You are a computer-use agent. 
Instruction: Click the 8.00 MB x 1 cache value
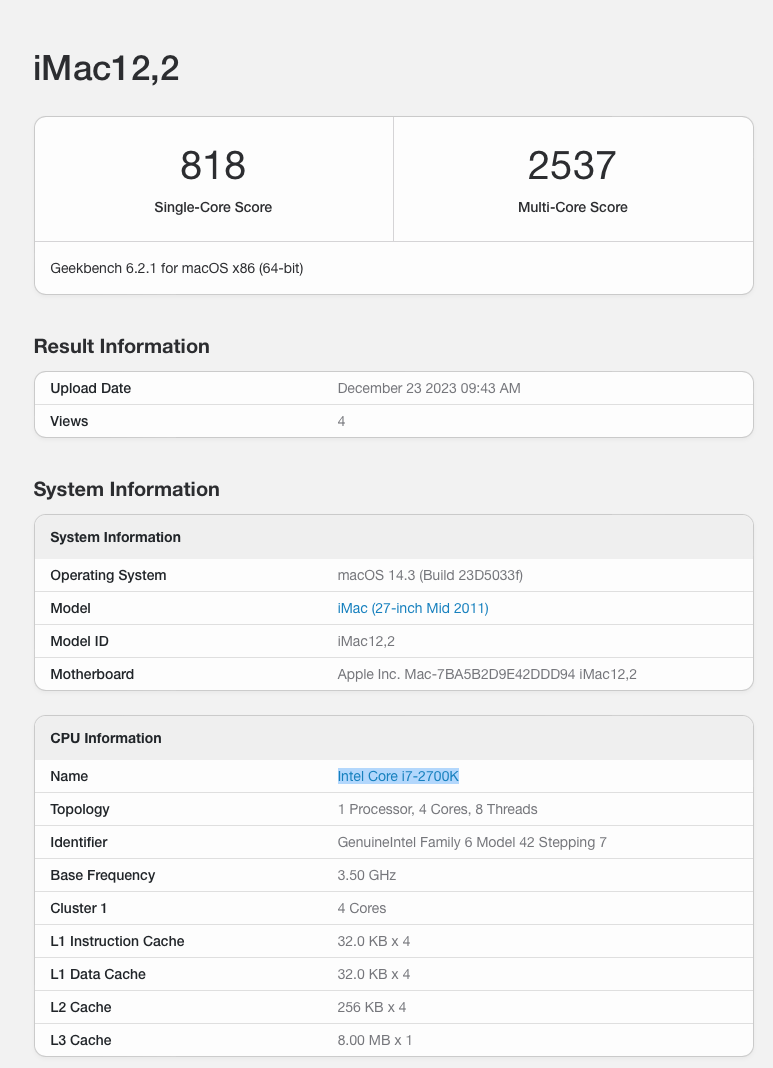click(x=375, y=1041)
